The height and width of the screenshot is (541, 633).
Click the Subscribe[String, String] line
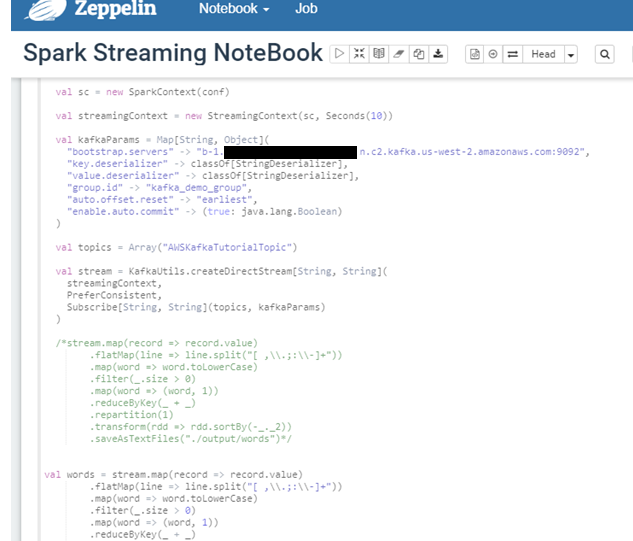(x=196, y=307)
